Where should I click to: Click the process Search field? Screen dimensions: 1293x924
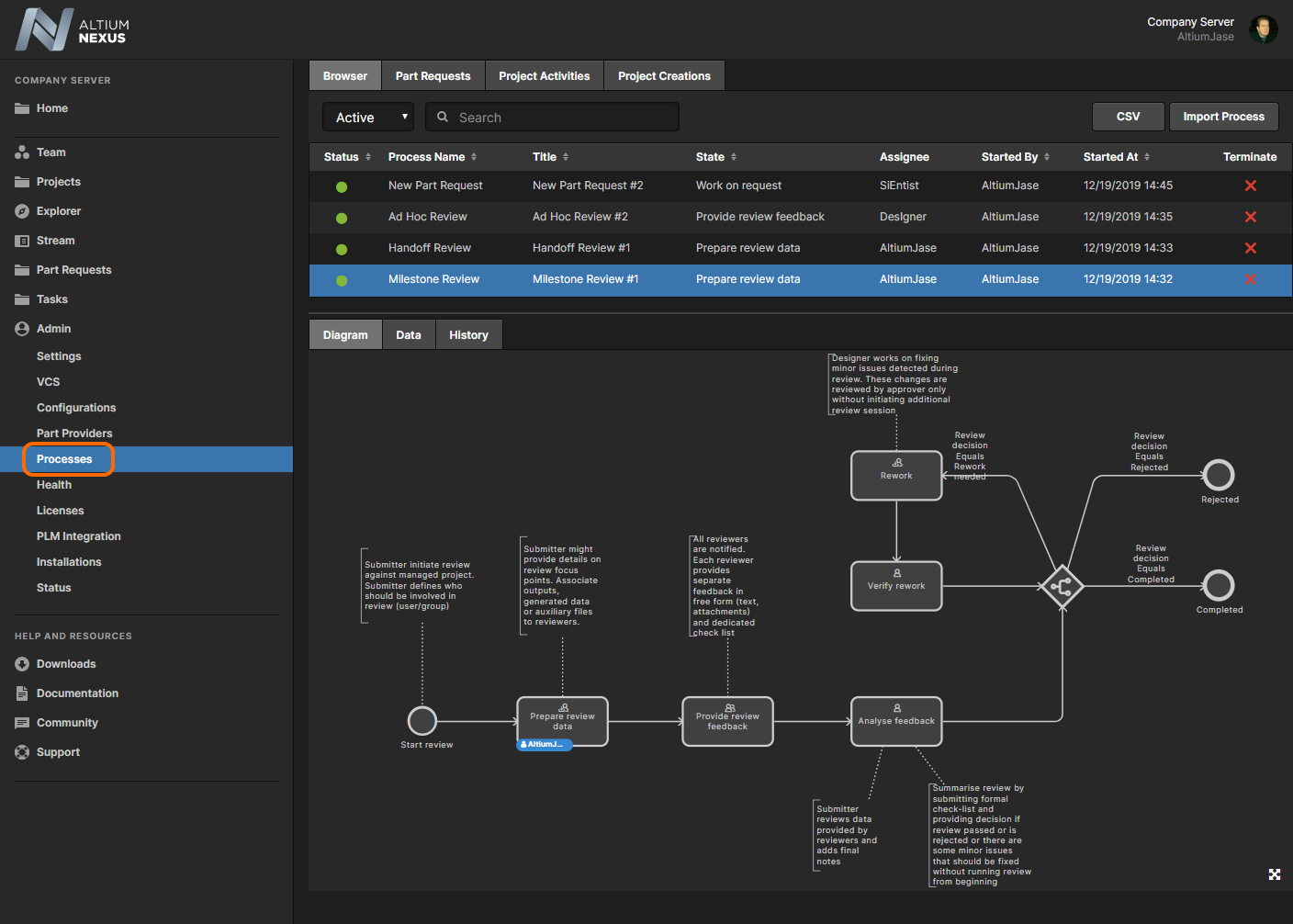(x=560, y=118)
